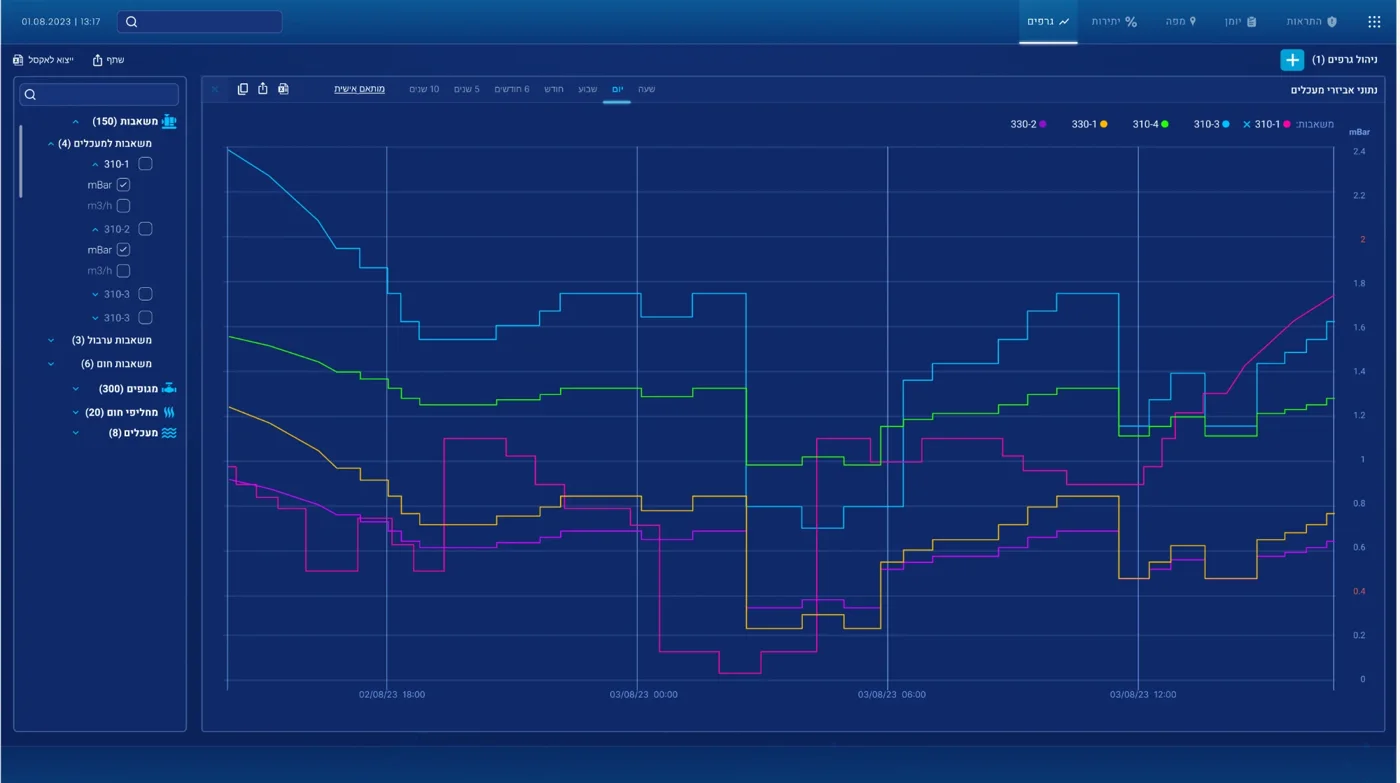Viewport: 1400px width, 783px height.
Task: Select the 5 שנים range
Action: 467,89
